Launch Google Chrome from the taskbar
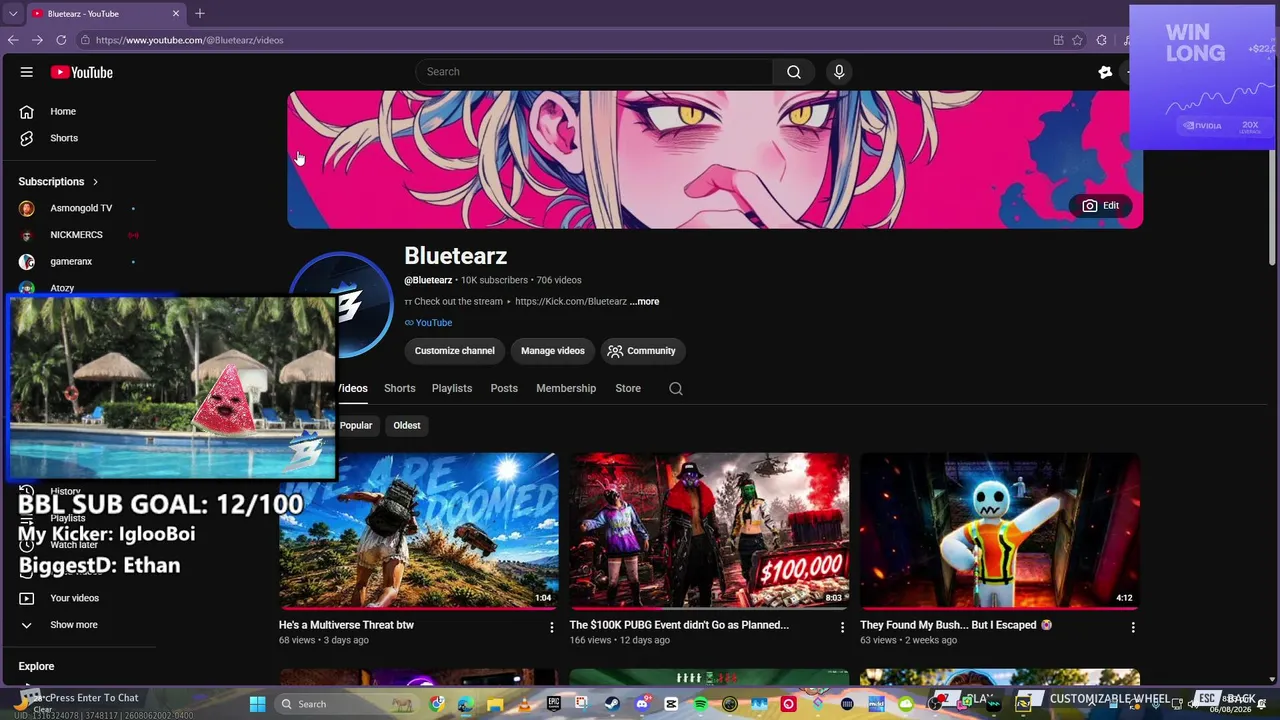This screenshot has width=1280, height=720. pos(437,704)
